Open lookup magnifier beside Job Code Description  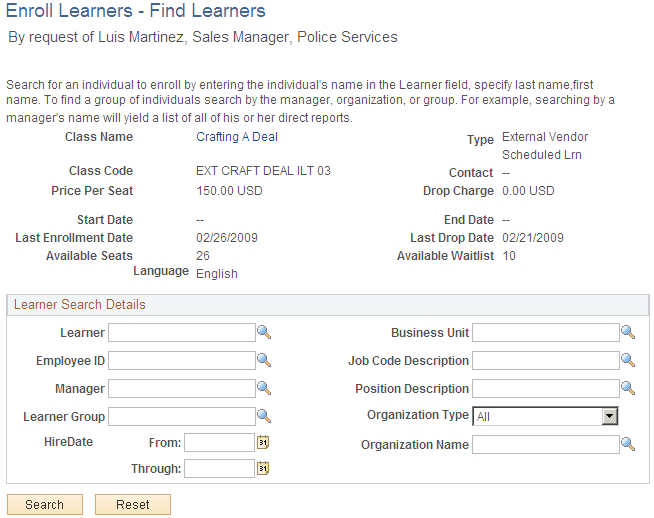point(628,360)
